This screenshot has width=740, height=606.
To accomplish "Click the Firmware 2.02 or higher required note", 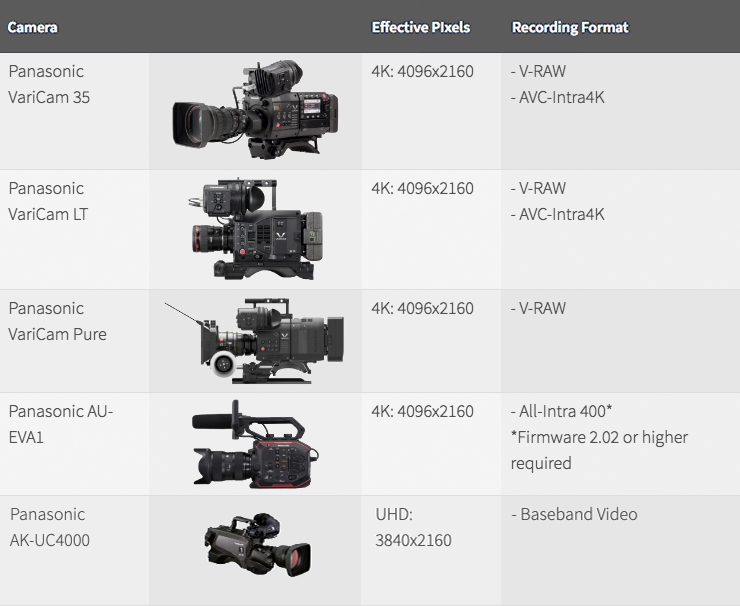I will (598, 450).
